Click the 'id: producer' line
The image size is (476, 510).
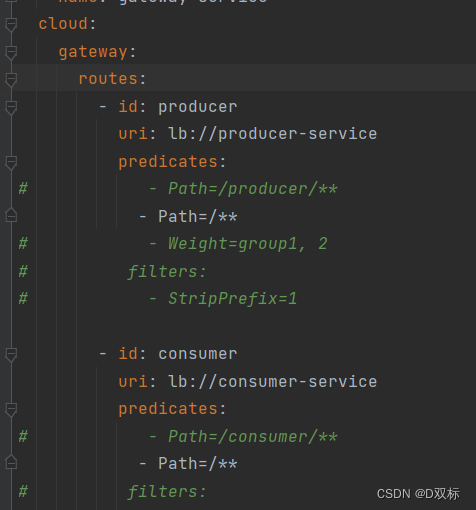click(x=168, y=107)
